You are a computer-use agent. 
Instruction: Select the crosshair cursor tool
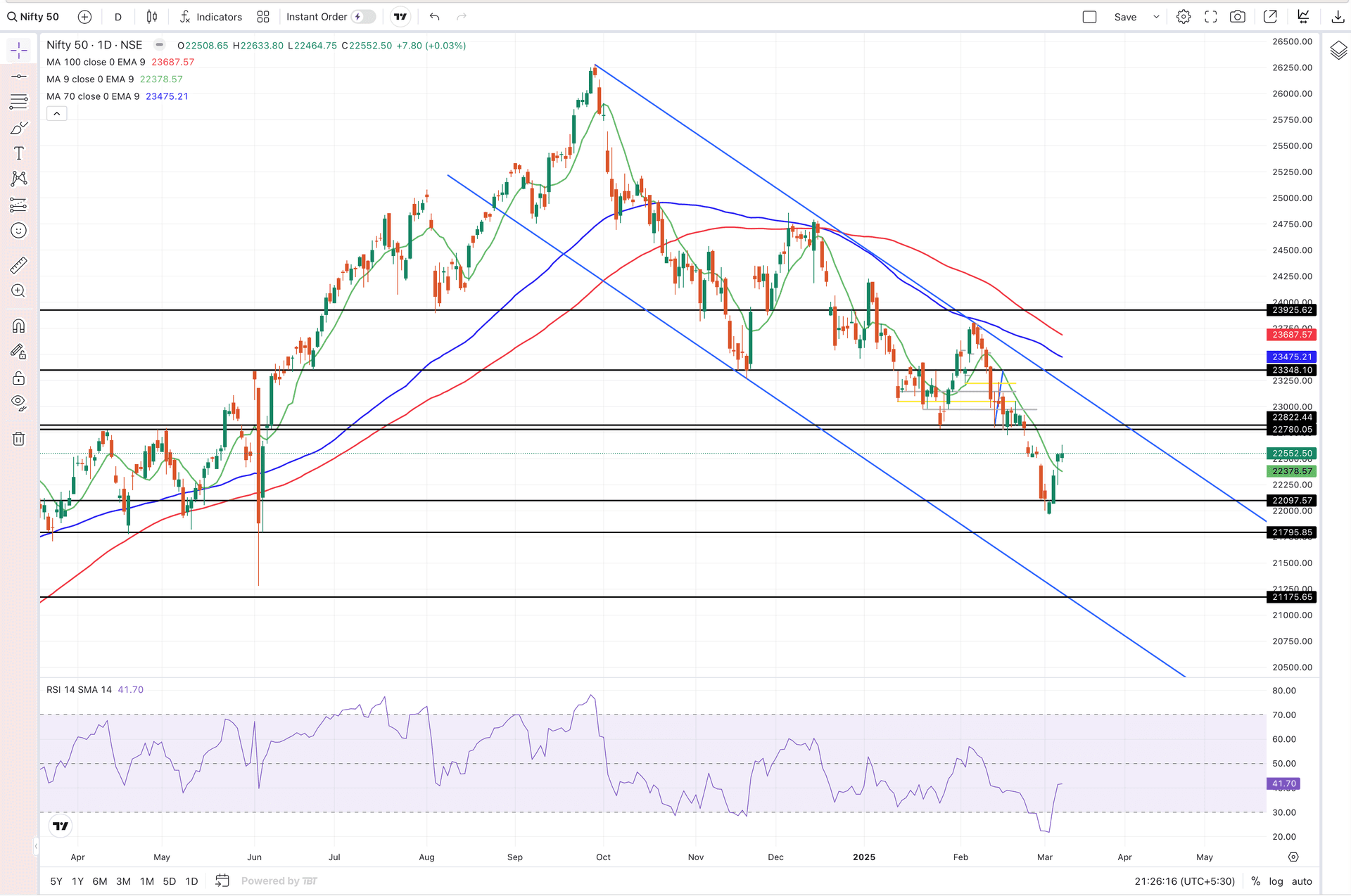click(19, 50)
